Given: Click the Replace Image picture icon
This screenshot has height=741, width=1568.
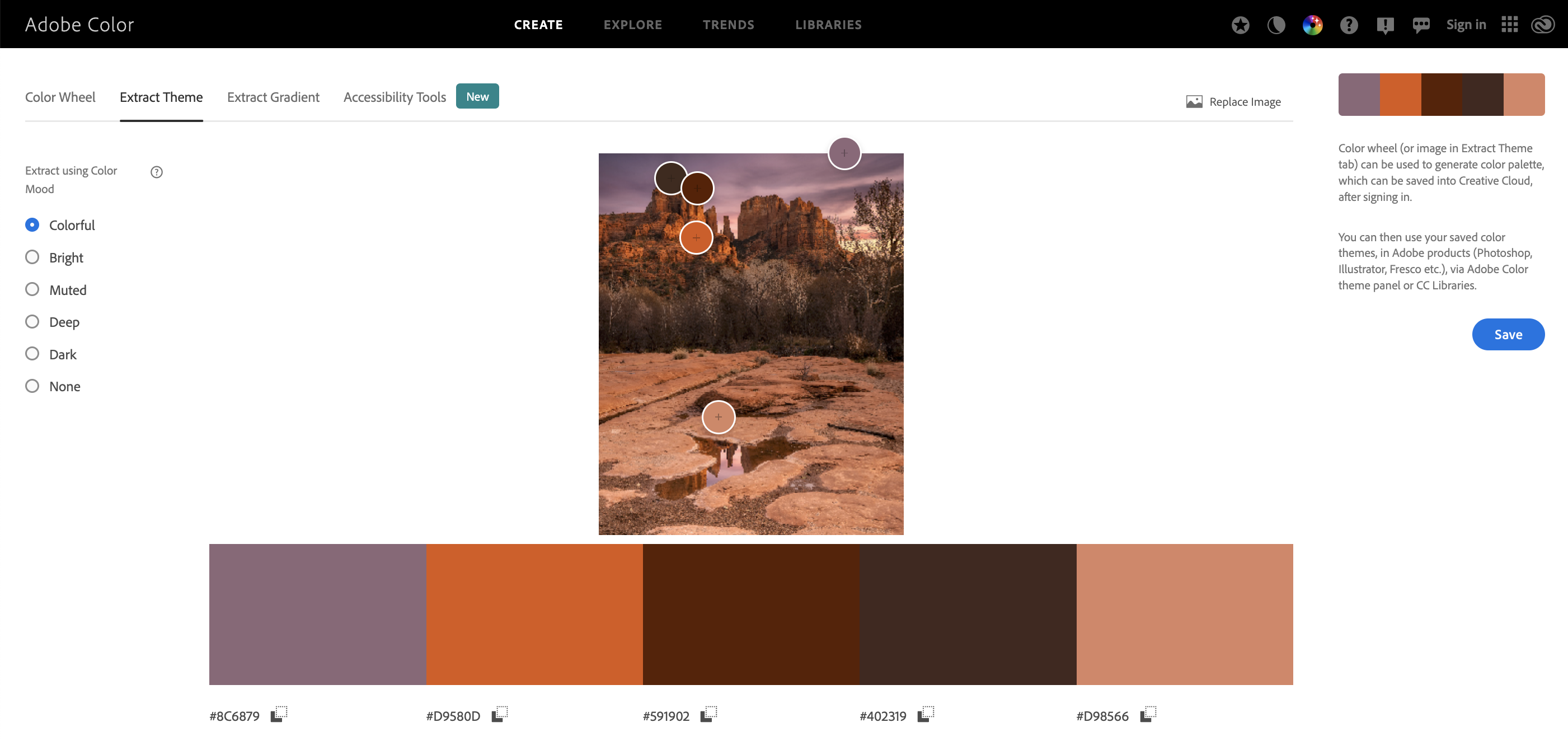Looking at the screenshot, I should [1194, 102].
